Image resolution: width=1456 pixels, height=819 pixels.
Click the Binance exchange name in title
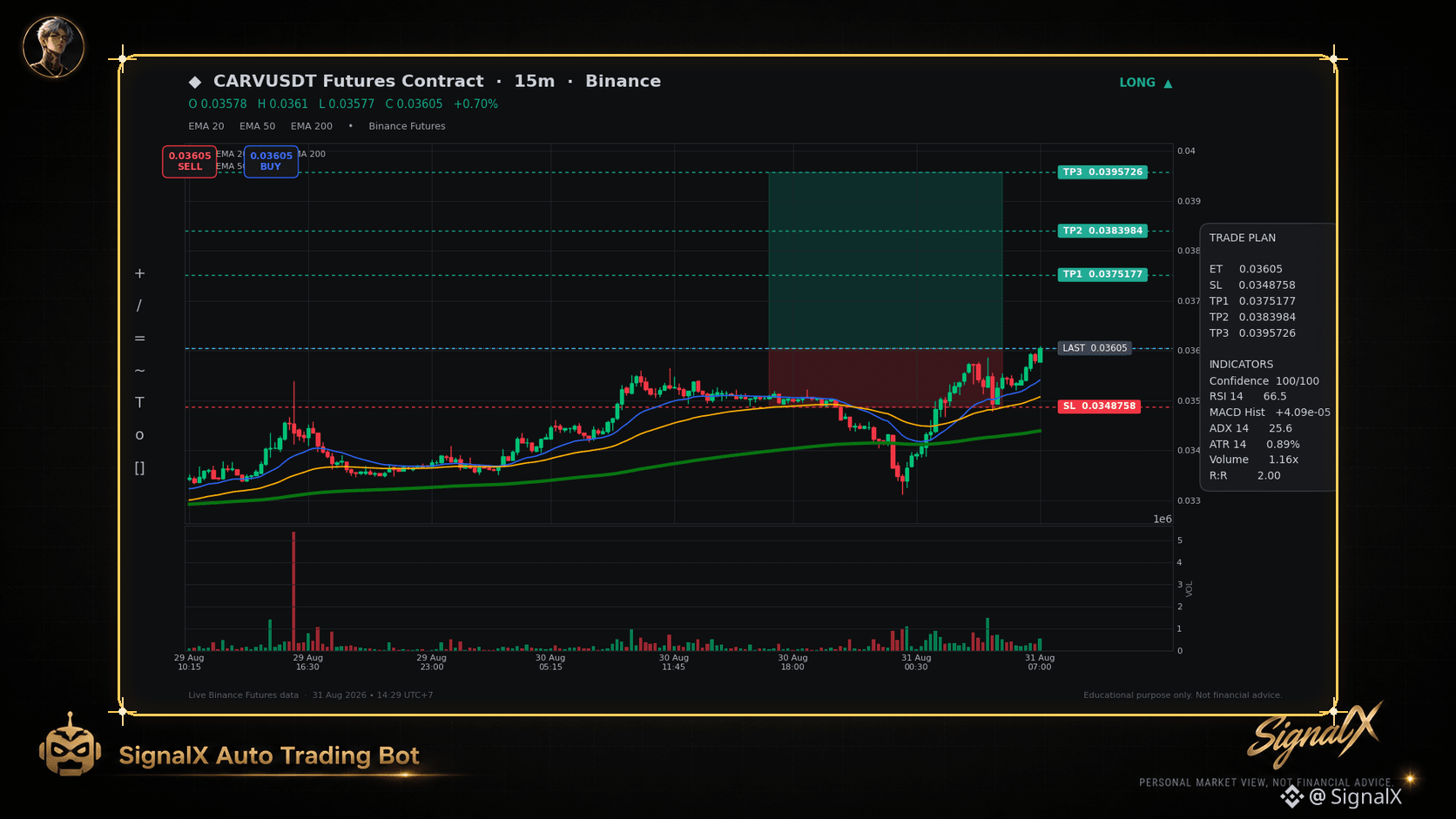pyautogui.click(x=623, y=81)
